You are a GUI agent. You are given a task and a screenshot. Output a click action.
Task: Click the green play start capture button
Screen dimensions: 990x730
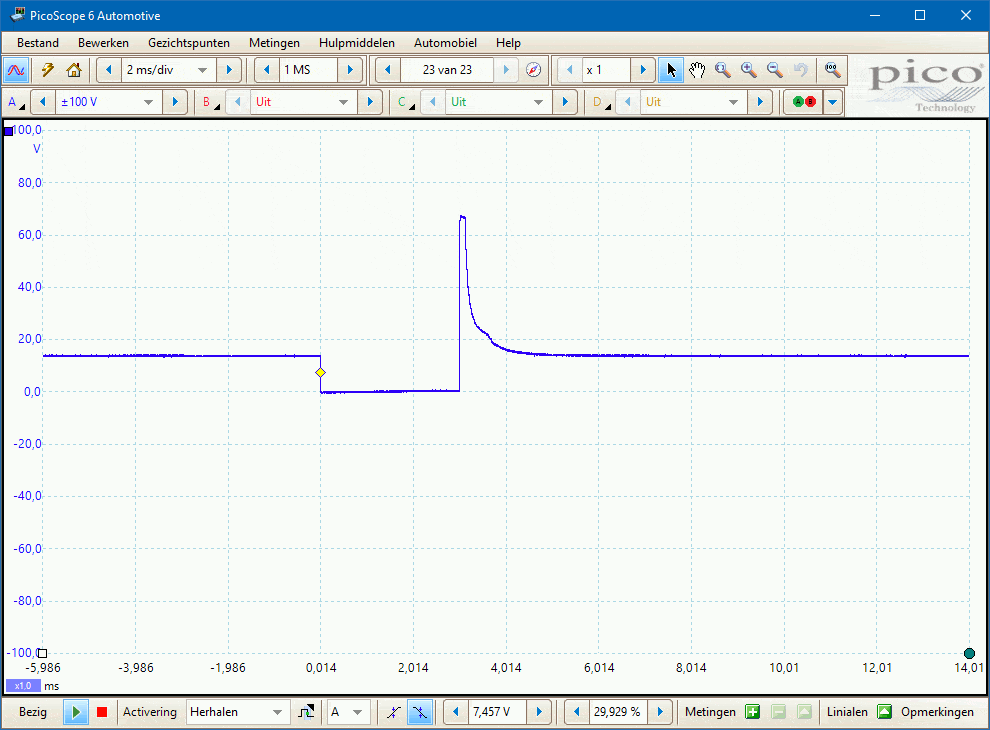coord(76,712)
